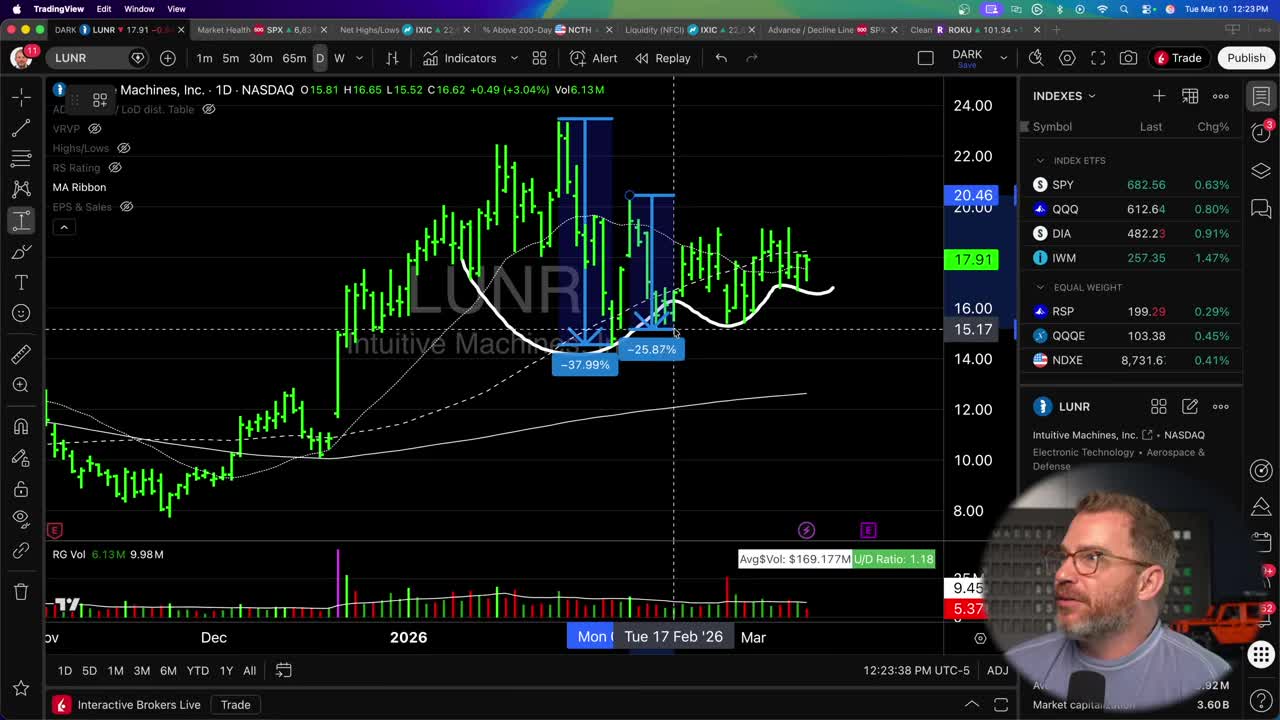Viewport: 1280px width, 720px height.
Task: Open the weekly timeframe dropdown
Action: point(358,58)
